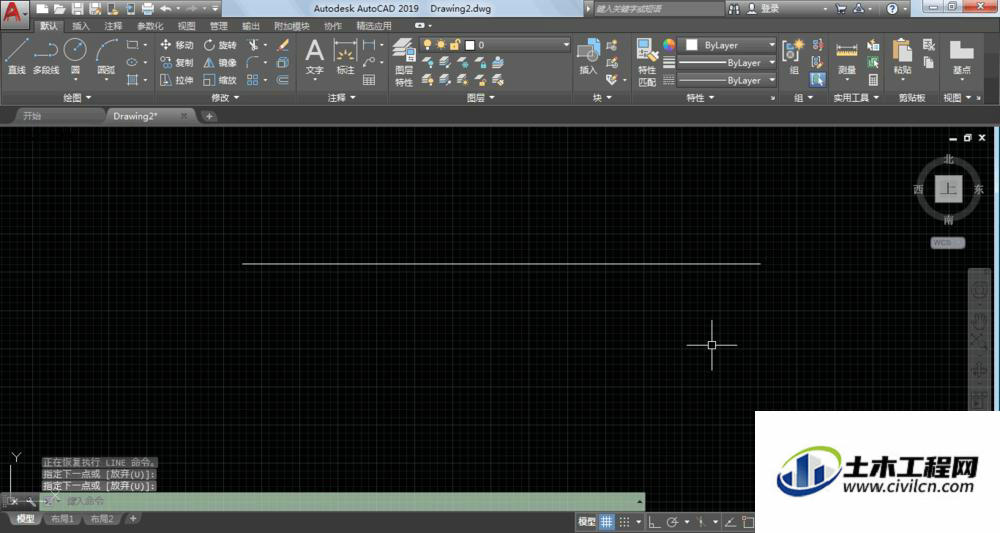Select the Trim scissors tool
The height and width of the screenshot is (533, 1000).
[x=253, y=45]
